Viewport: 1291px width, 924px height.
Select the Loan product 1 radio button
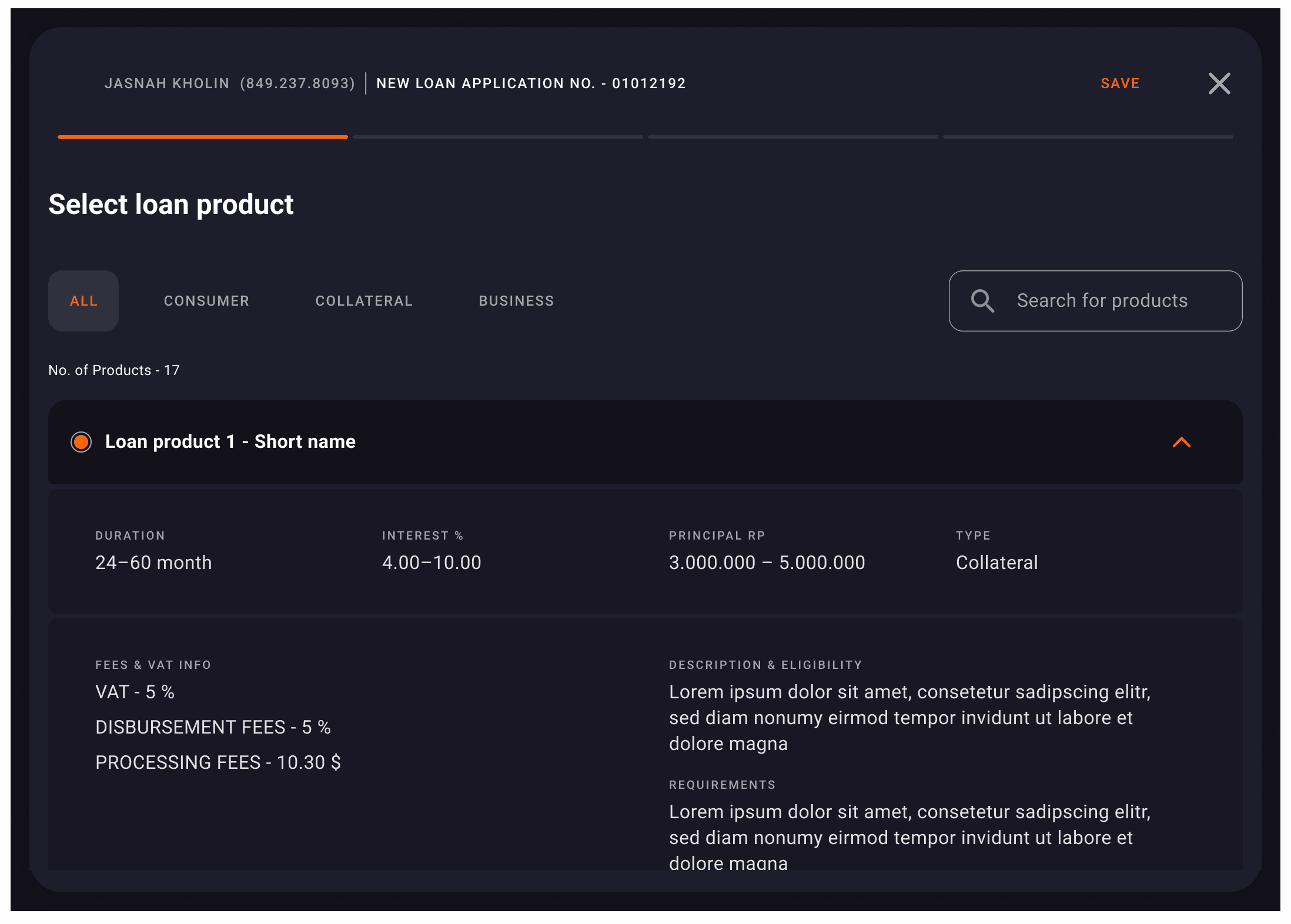coord(81,442)
